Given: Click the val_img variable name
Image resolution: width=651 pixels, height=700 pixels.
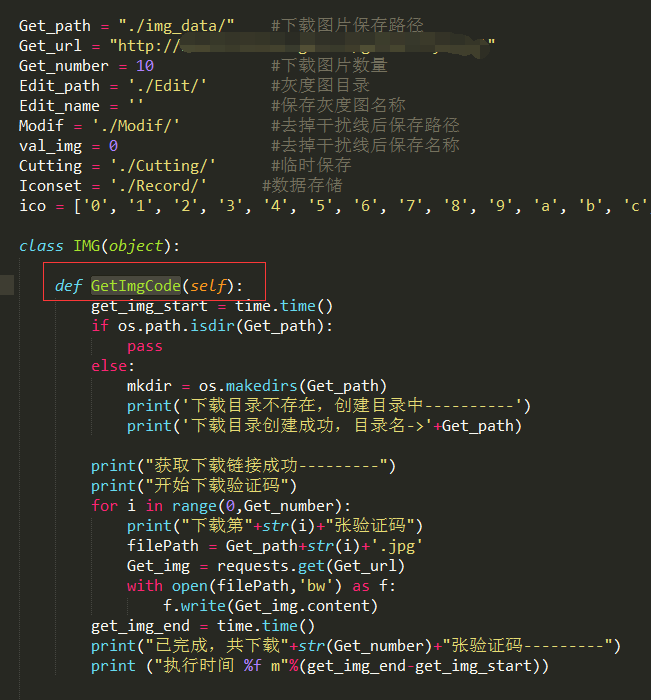Looking at the screenshot, I should 50,146.
